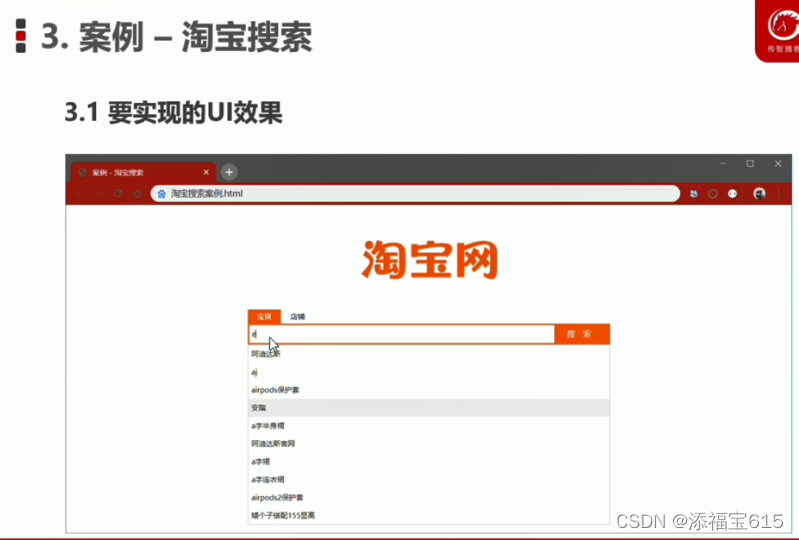Maximize the browser window
Screen dimensions: 799x540
pyautogui.click(x=750, y=164)
